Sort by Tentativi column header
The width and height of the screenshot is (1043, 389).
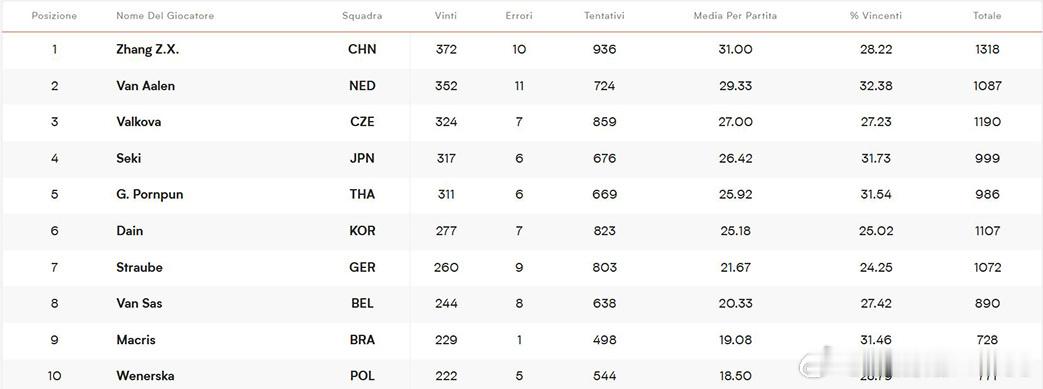point(604,16)
